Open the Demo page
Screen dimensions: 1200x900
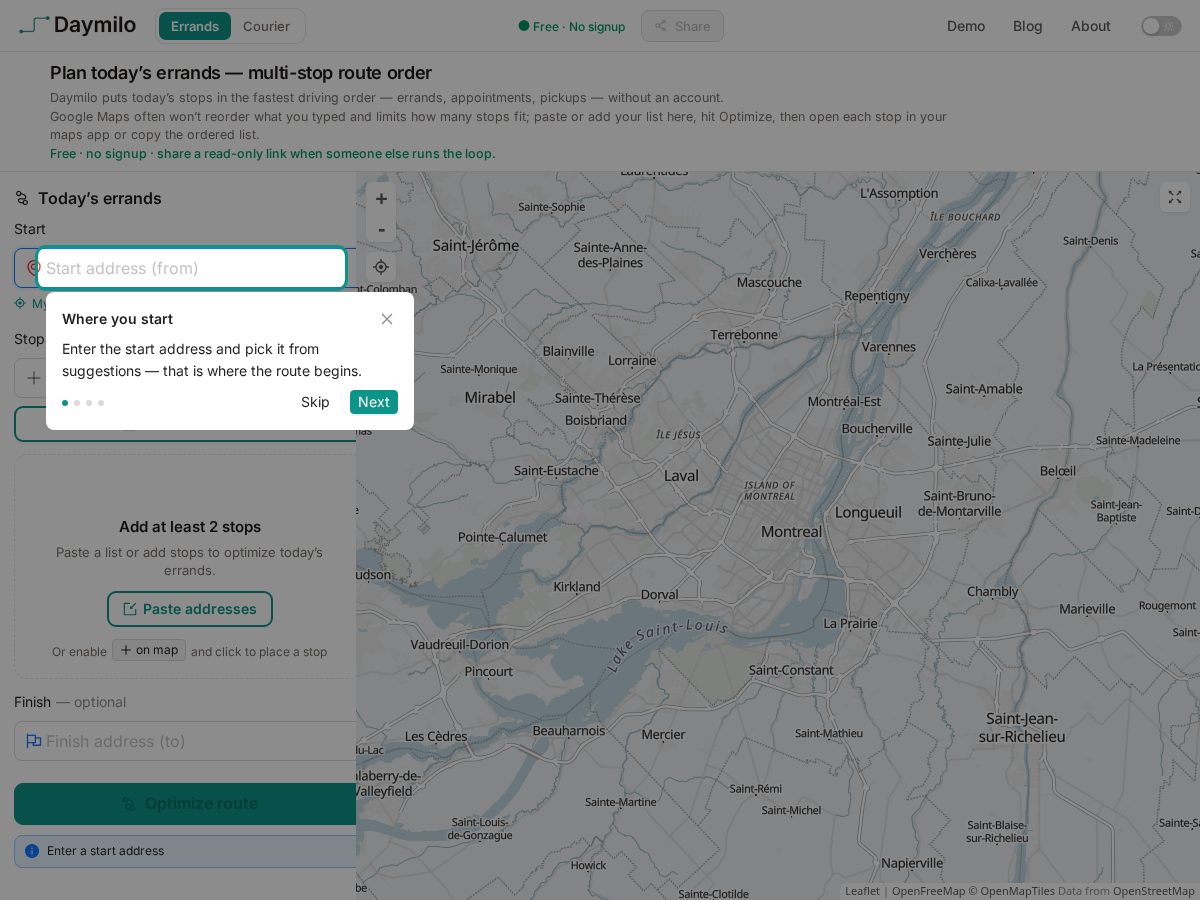click(966, 26)
